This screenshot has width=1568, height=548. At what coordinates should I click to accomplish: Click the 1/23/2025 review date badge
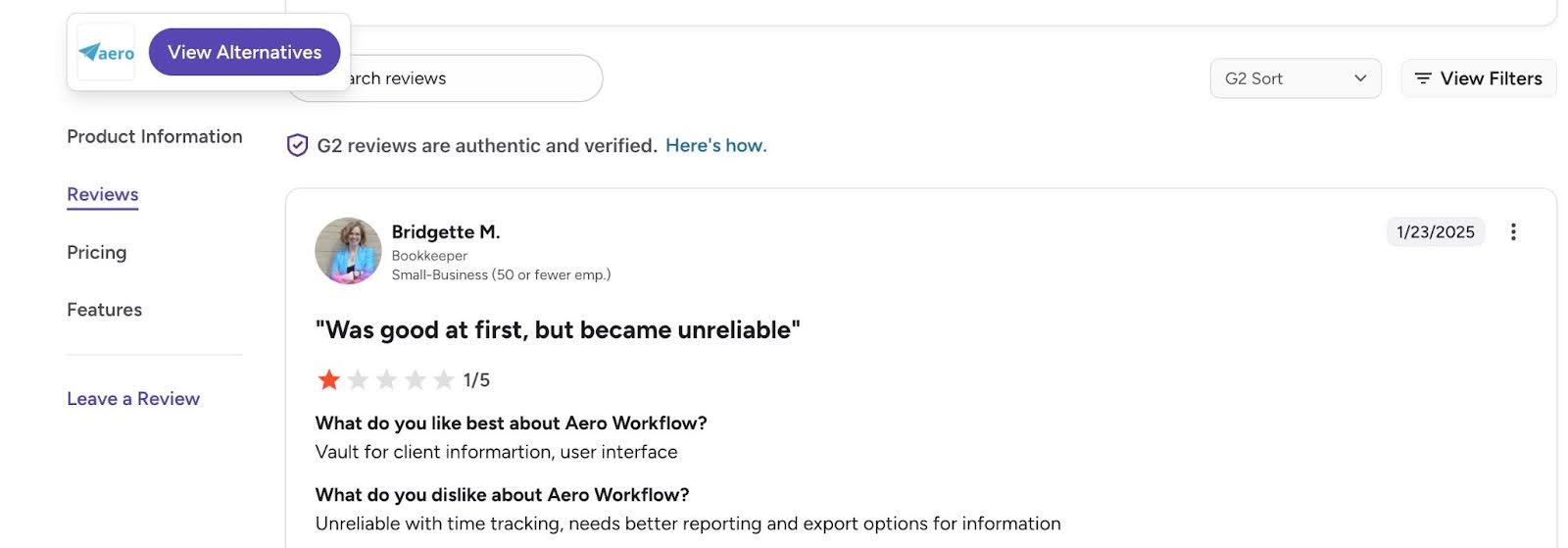1436,232
